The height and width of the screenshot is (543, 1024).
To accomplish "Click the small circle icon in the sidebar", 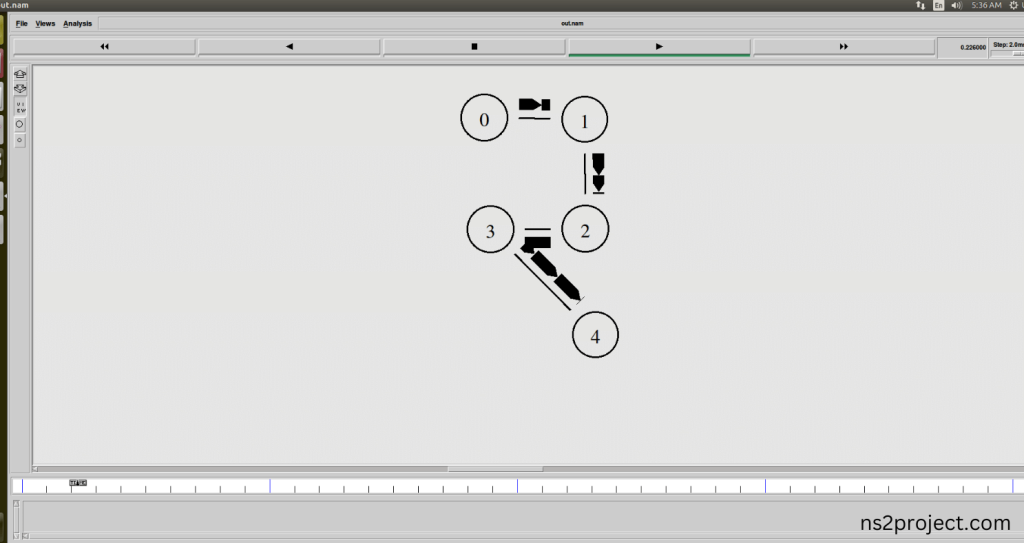I will pyautogui.click(x=20, y=140).
